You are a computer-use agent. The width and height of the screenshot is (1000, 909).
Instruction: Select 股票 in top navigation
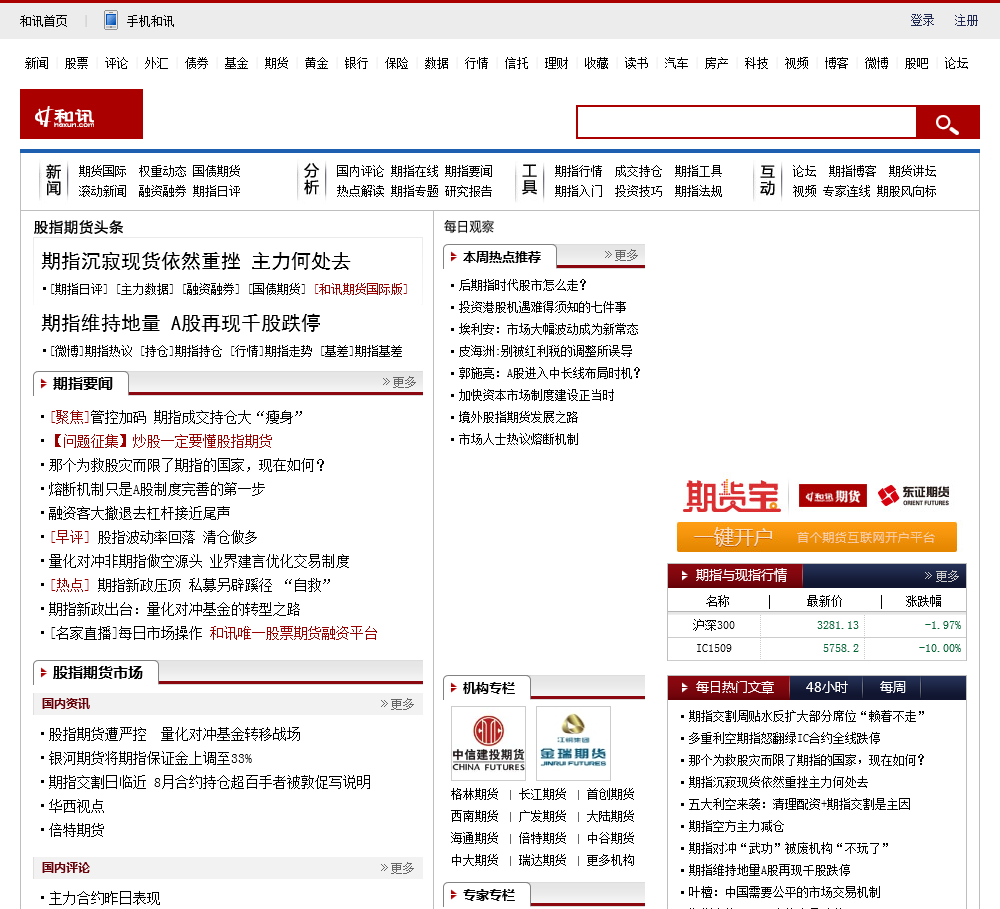77,63
